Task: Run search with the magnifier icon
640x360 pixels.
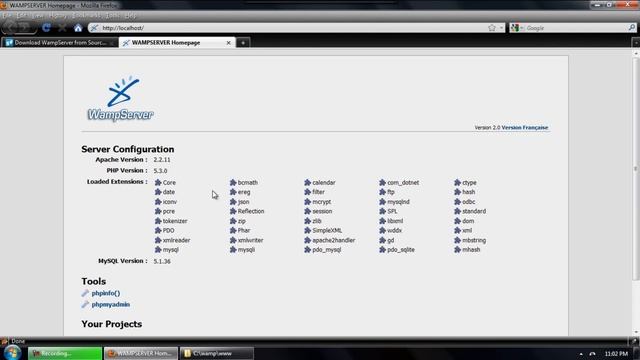Action: pos(632,28)
